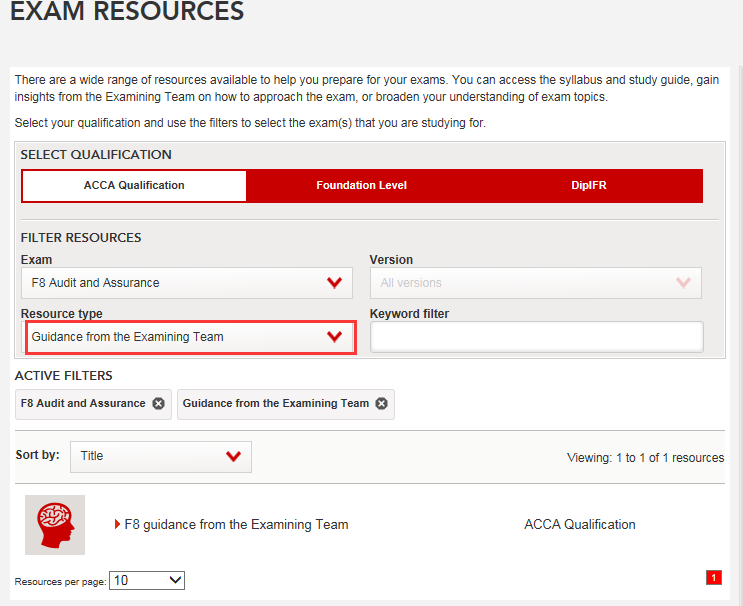The height and width of the screenshot is (606, 743).
Task: Click the red arrow beside F8 guidance title
Action: pyautogui.click(x=118, y=525)
